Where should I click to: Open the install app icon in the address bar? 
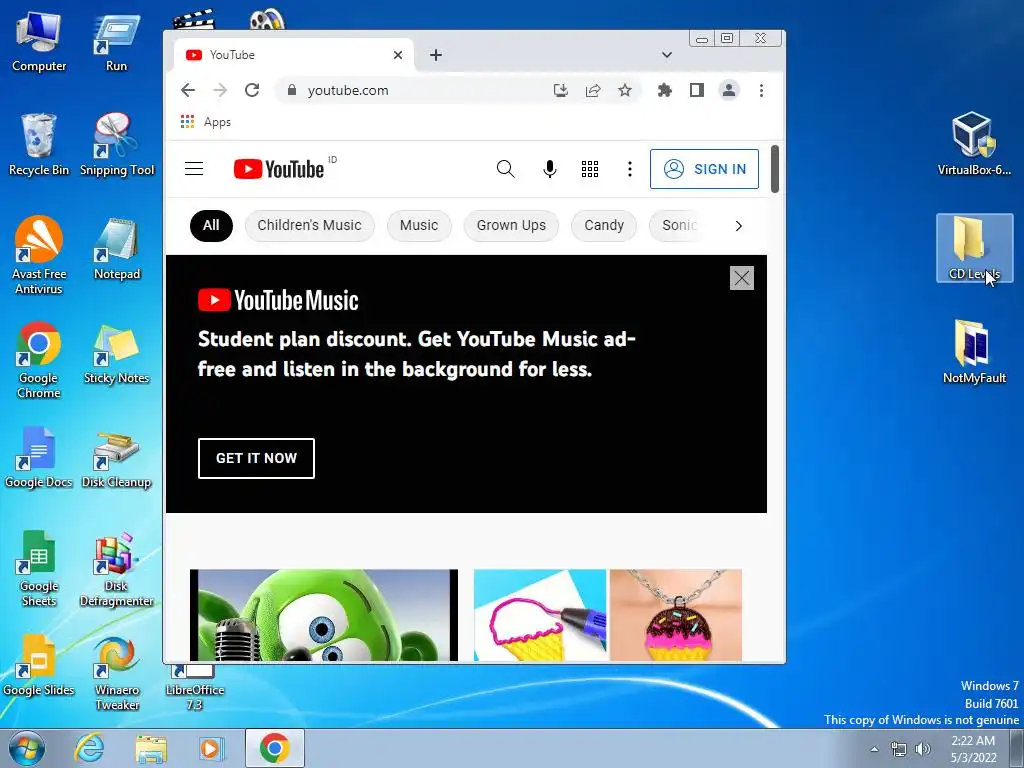click(x=560, y=90)
